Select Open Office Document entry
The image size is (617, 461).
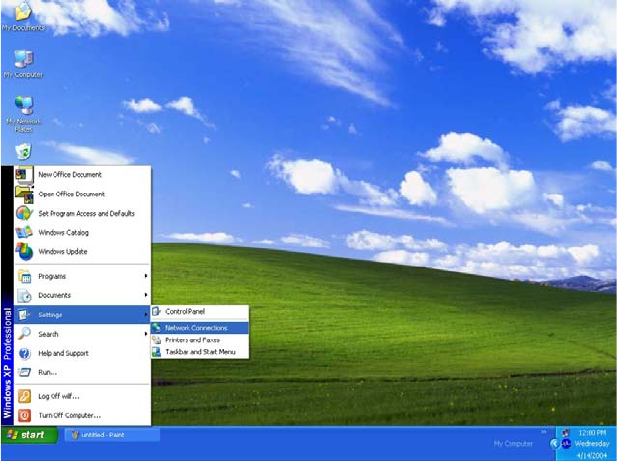point(82,194)
